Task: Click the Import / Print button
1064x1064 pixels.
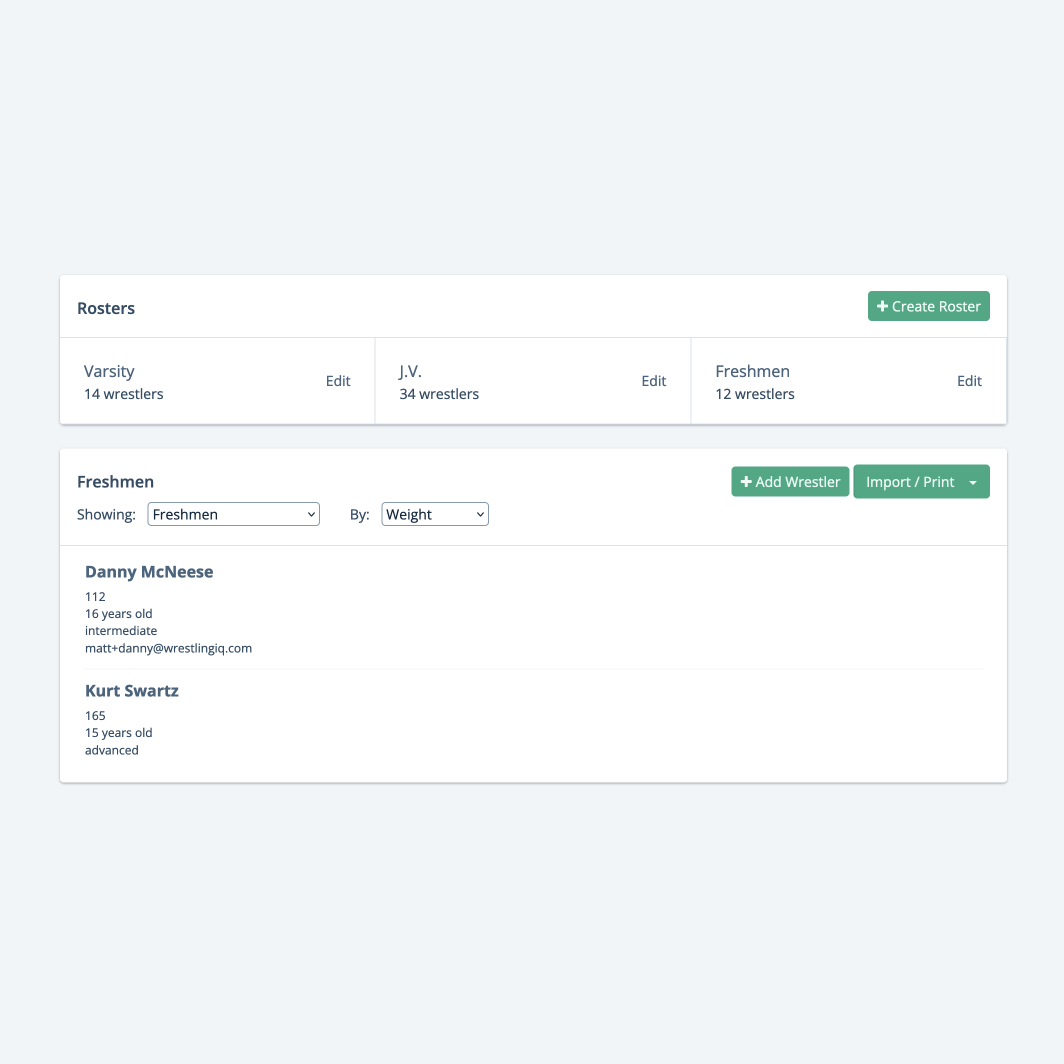Action: 909,481
